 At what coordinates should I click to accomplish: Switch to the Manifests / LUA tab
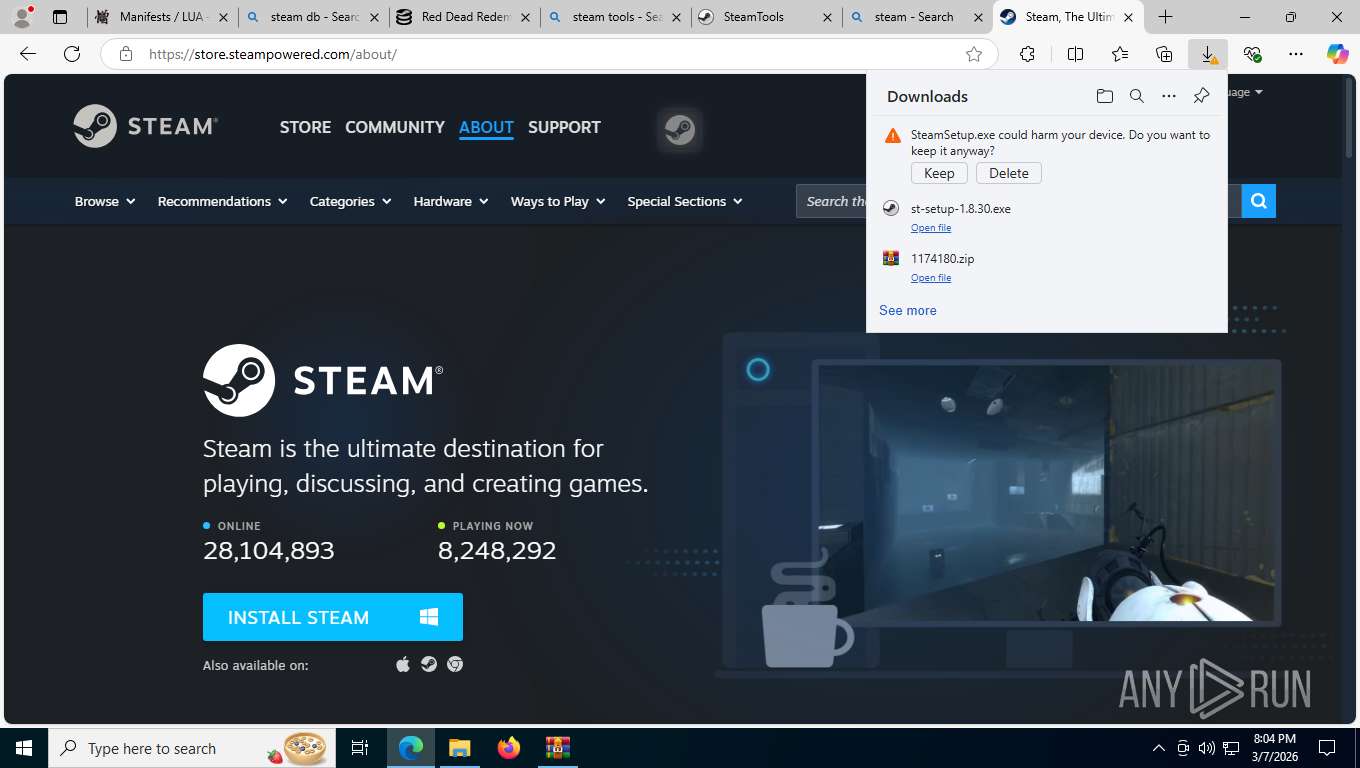click(x=163, y=17)
